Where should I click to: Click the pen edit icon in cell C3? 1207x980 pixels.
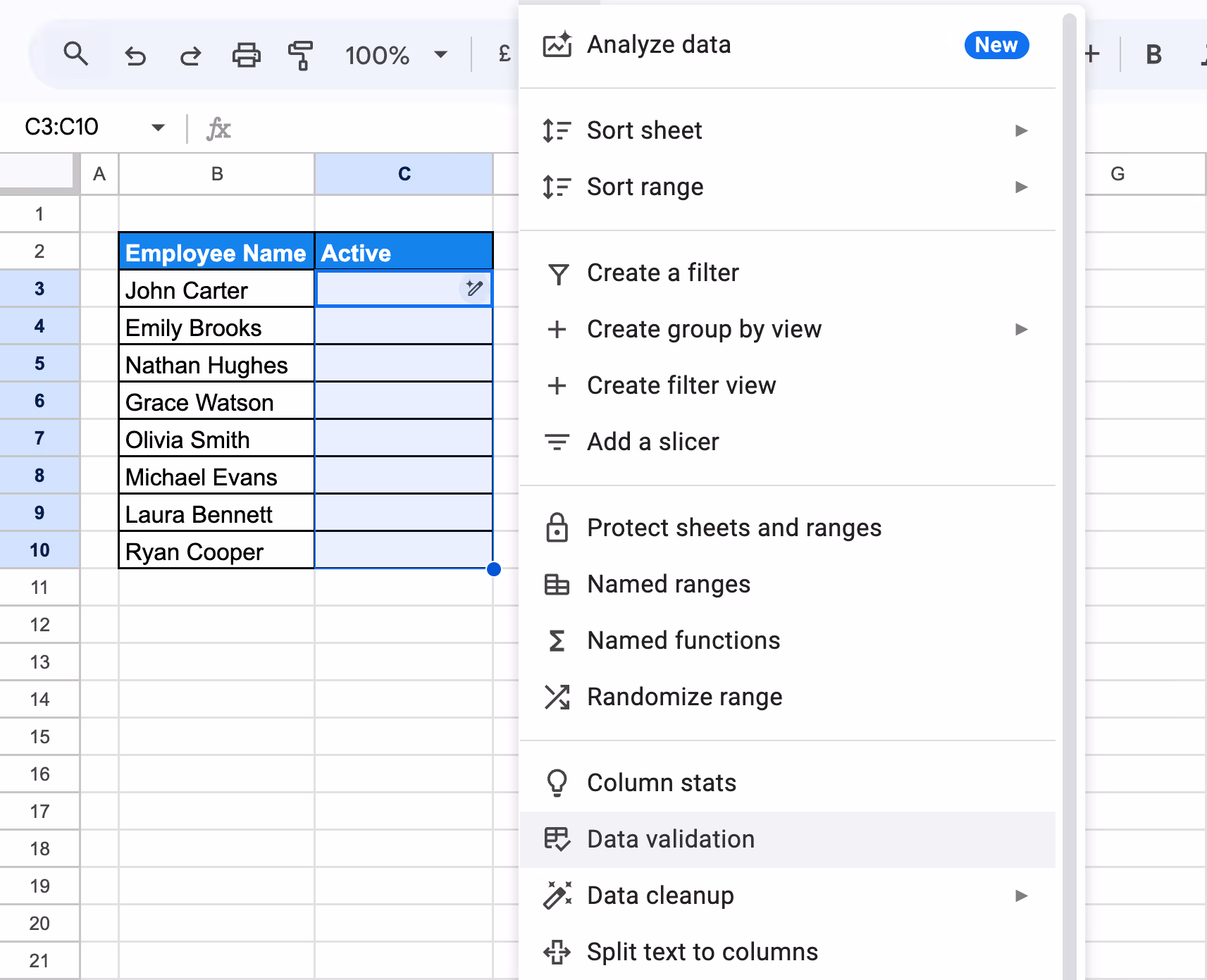473,288
